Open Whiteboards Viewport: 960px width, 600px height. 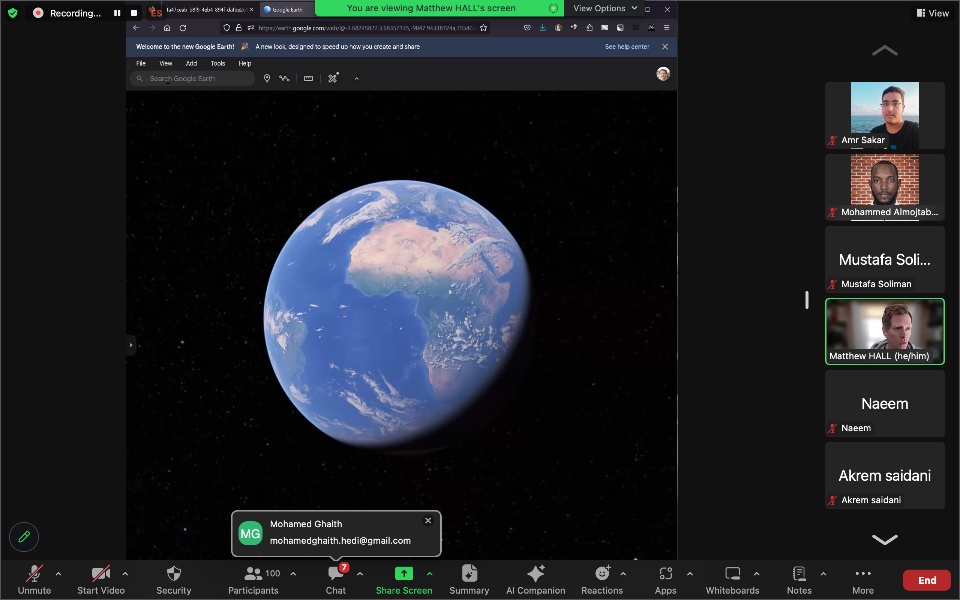point(732,580)
